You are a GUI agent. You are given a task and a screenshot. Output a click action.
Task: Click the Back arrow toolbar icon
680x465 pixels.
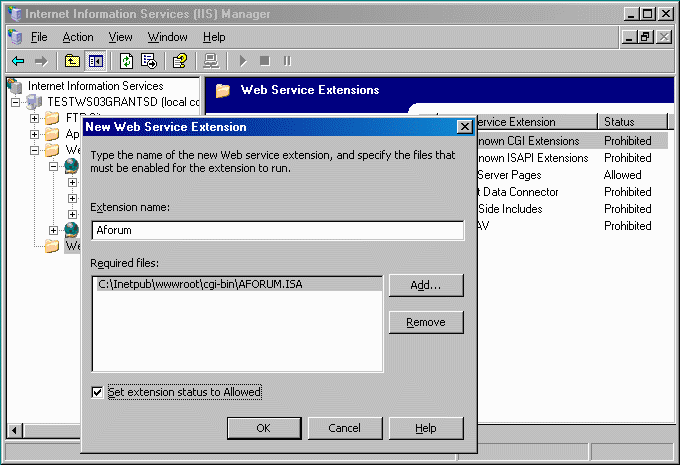(18, 61)
